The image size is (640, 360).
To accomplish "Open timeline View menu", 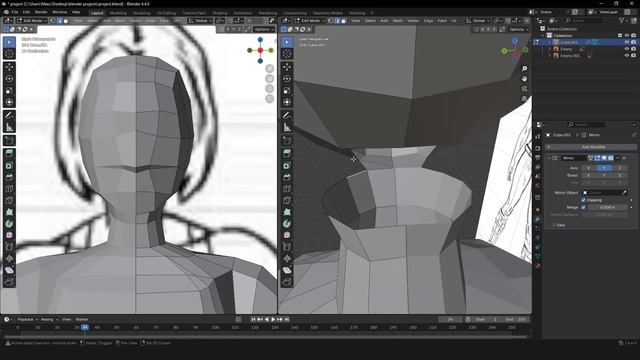I will pyautogui.click(x=67, y=320).
